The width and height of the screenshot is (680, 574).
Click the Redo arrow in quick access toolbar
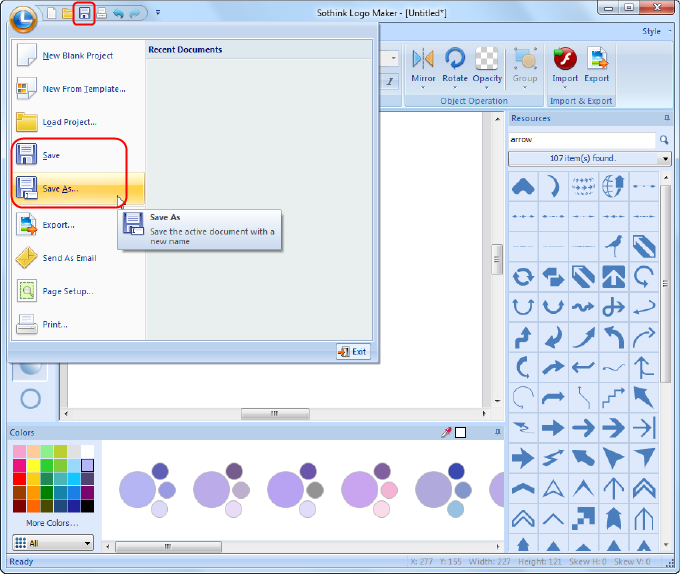click(x=135, y=13)
